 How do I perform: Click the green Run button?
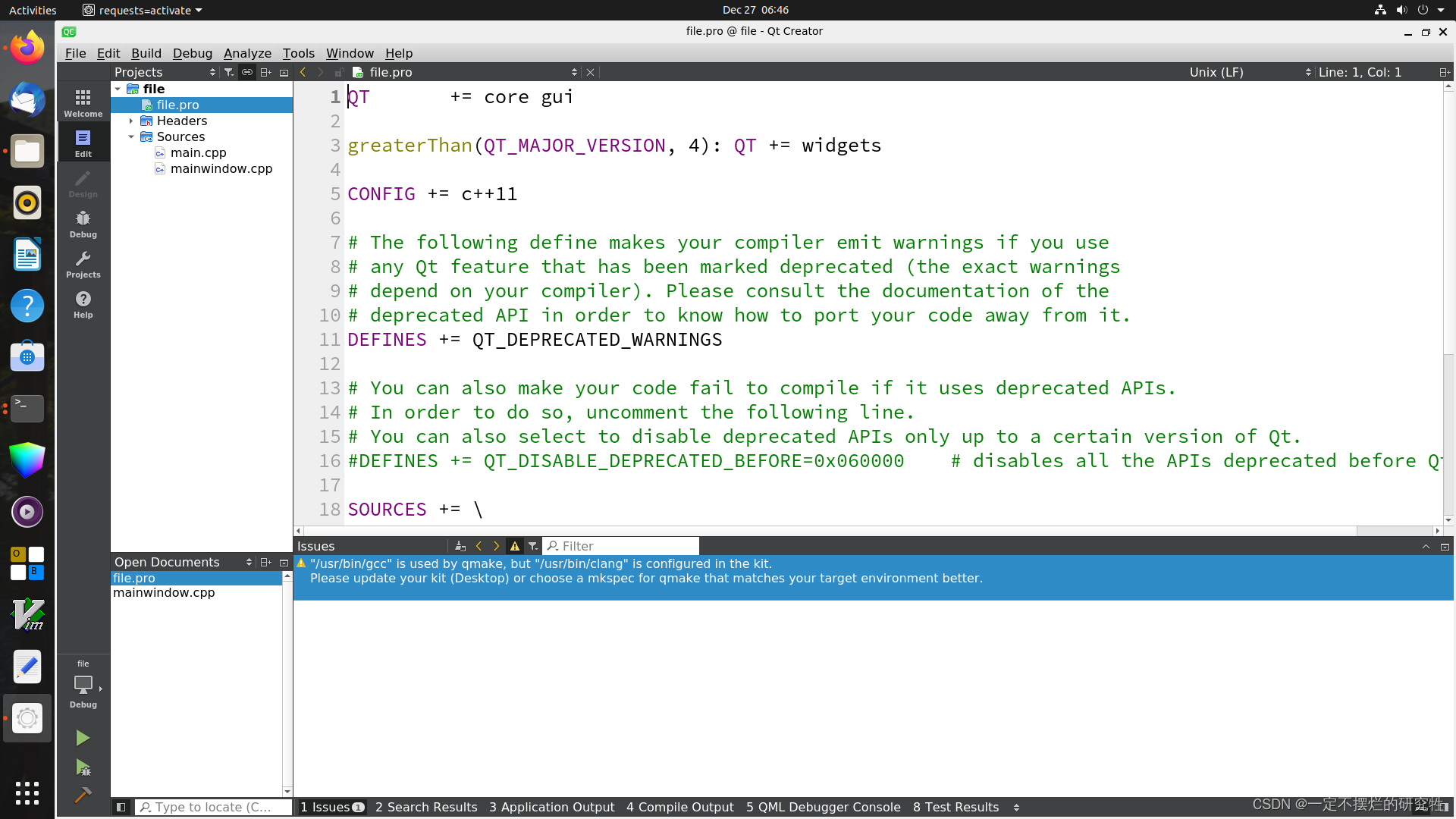coord(83,738)
